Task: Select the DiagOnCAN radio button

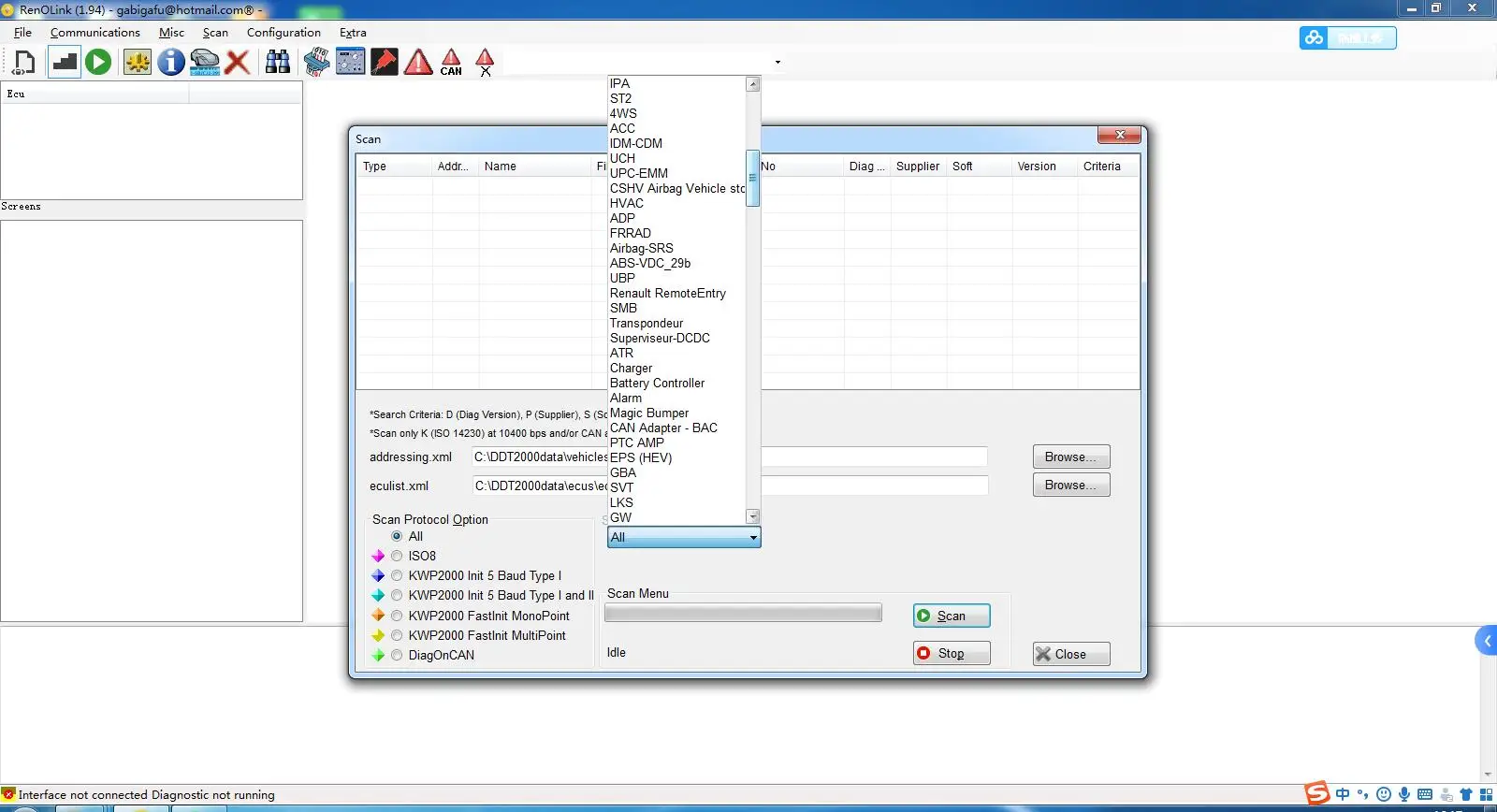Action: [397, 655]
